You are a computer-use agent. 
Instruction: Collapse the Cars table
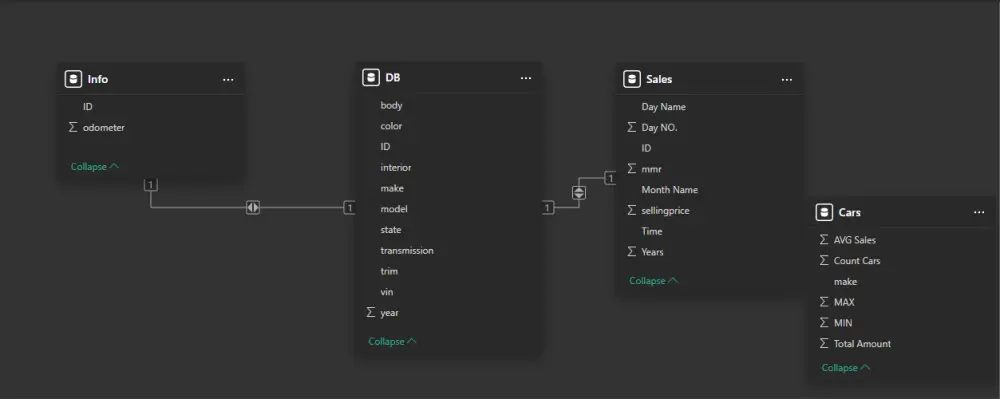[x=846, y=368]
